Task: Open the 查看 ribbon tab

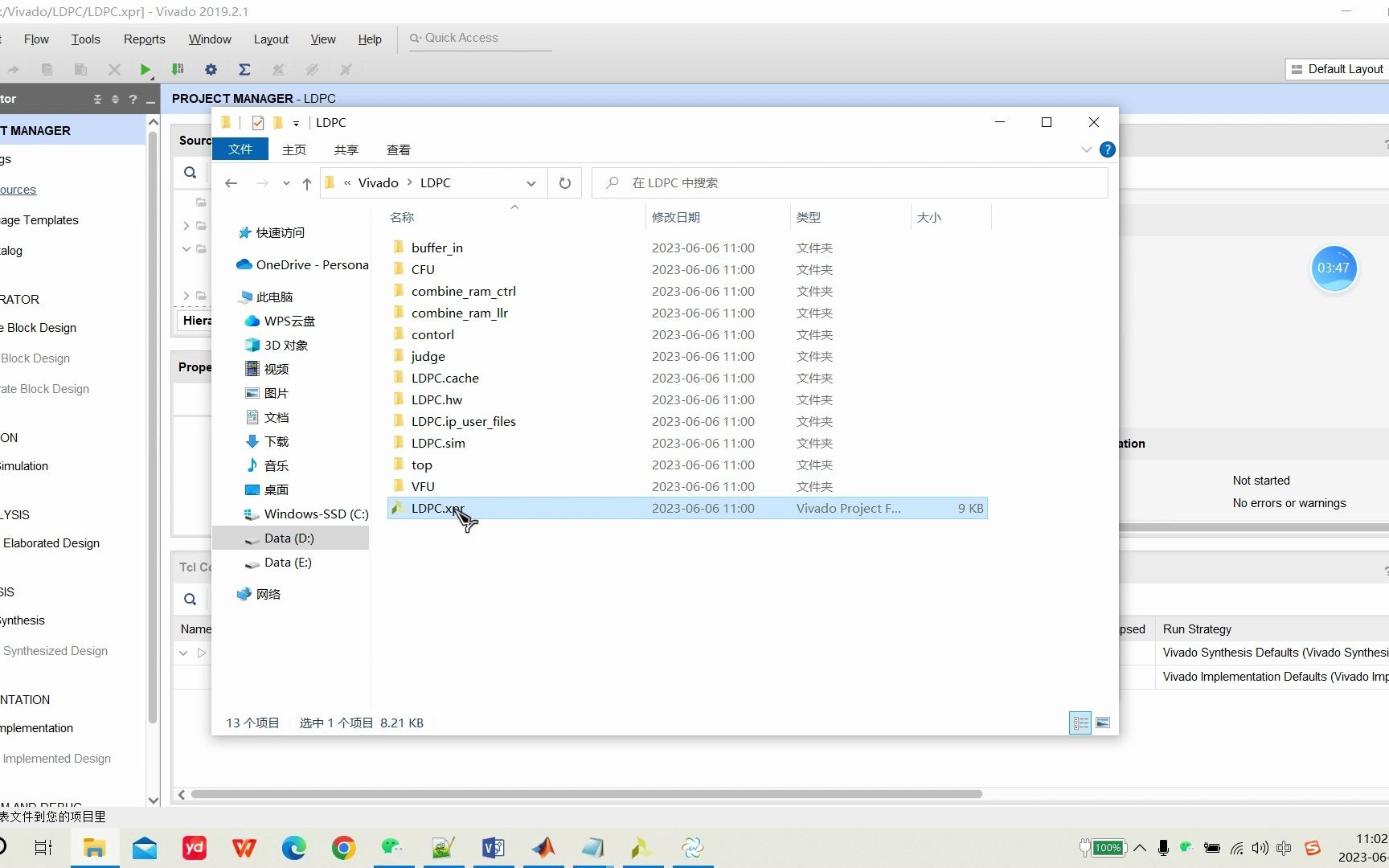Action: pos(399,149)
